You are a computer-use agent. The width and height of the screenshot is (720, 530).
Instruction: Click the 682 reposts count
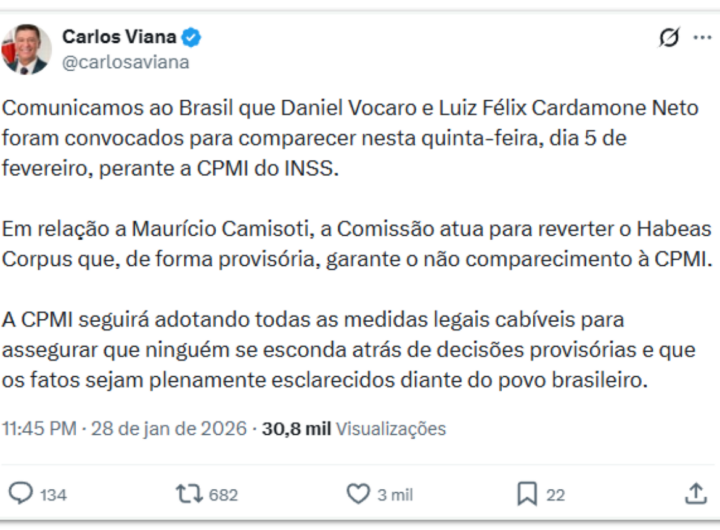coord(223,494)
